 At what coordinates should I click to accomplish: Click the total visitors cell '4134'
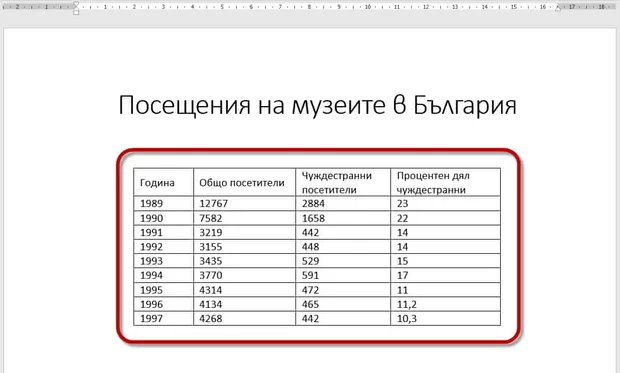coord(244,304)
